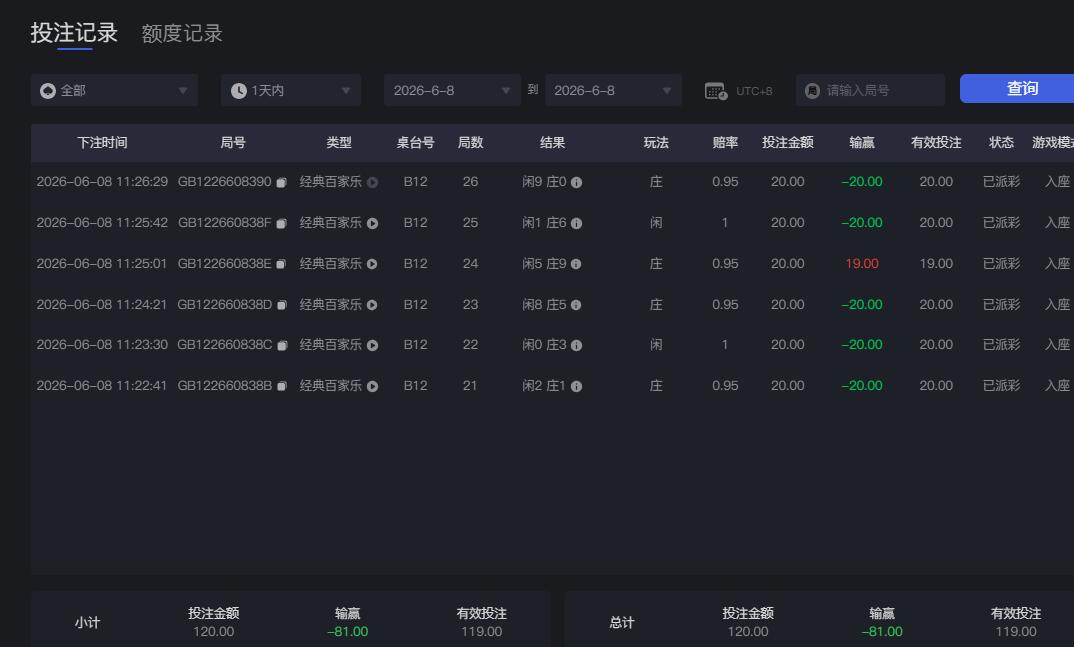Click the 输赢 column header
The height and width of the screenshot is (647, 1074).
click(x=862, y=142)
